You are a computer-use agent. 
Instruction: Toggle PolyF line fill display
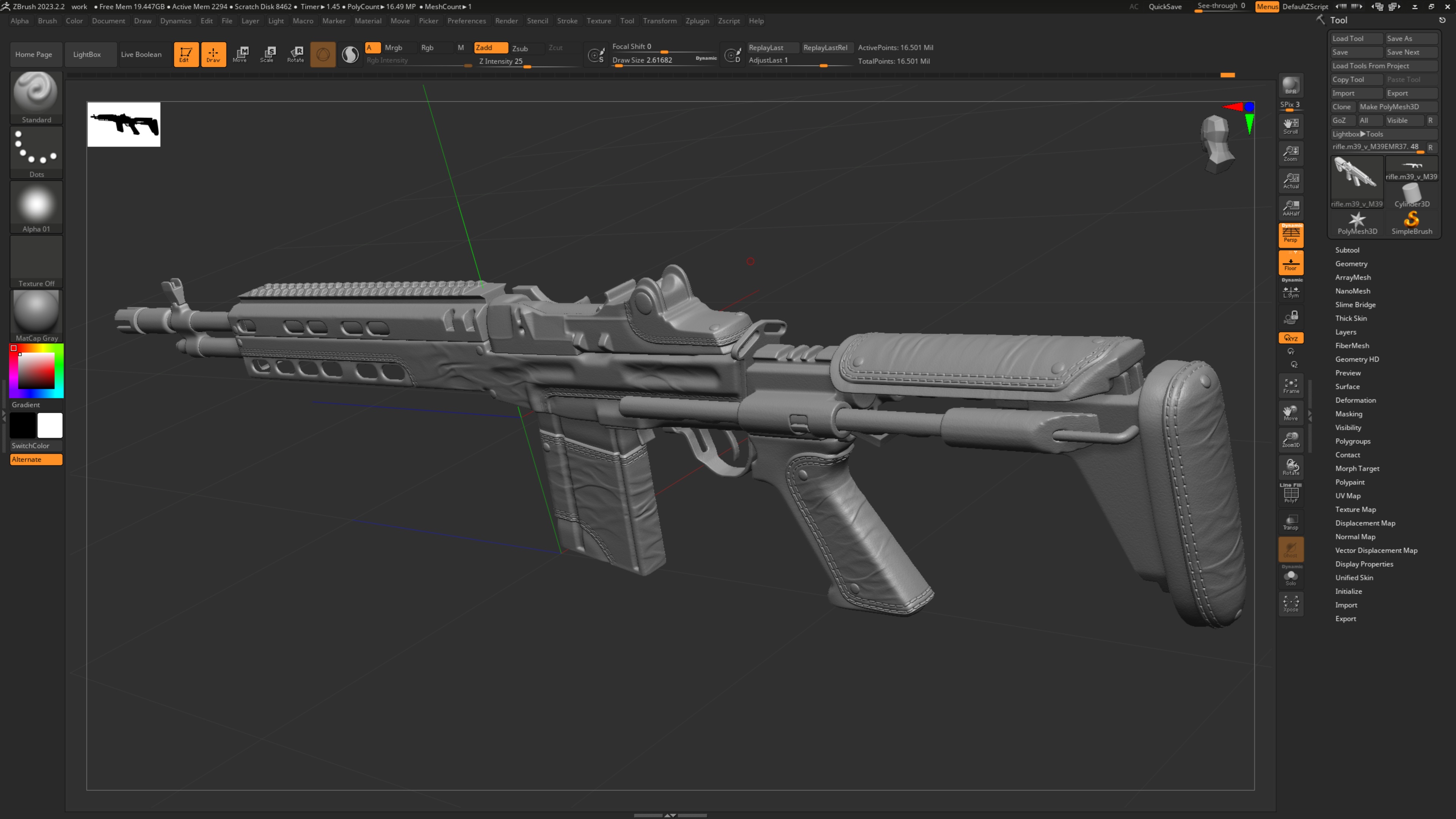1291,494
